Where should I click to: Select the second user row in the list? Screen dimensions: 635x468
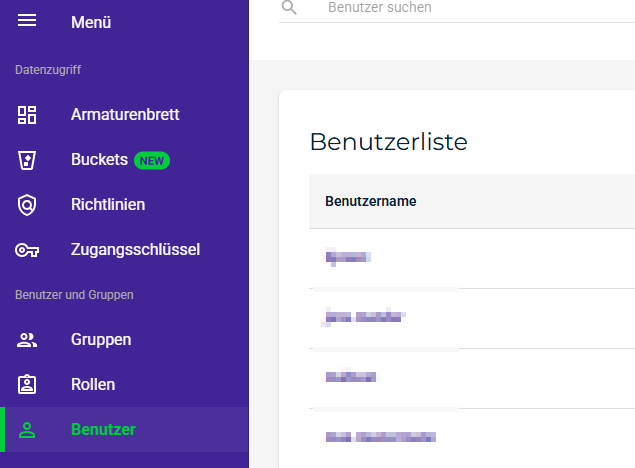364,318
